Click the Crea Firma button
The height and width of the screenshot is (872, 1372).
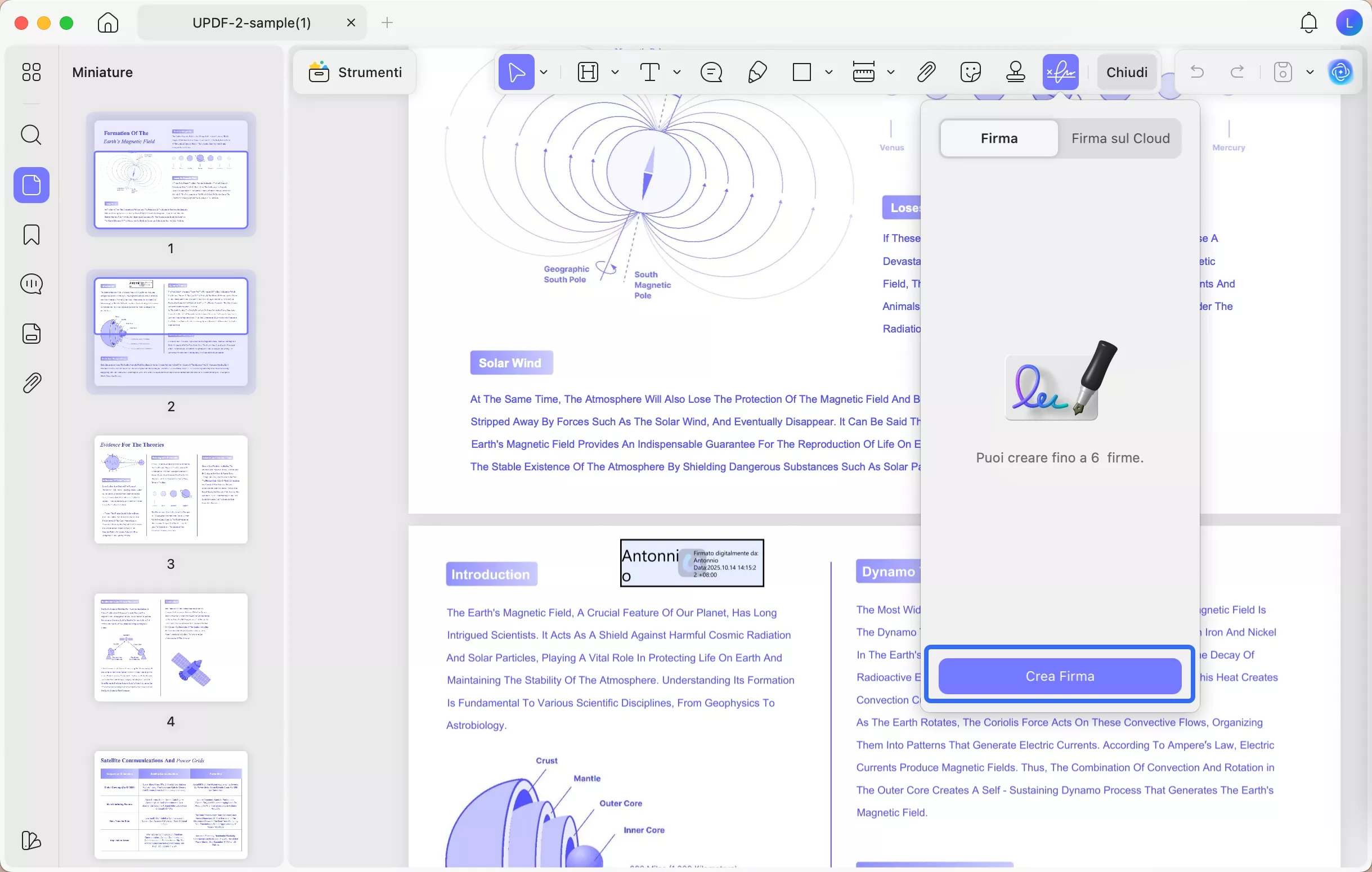click(1060, 676)
